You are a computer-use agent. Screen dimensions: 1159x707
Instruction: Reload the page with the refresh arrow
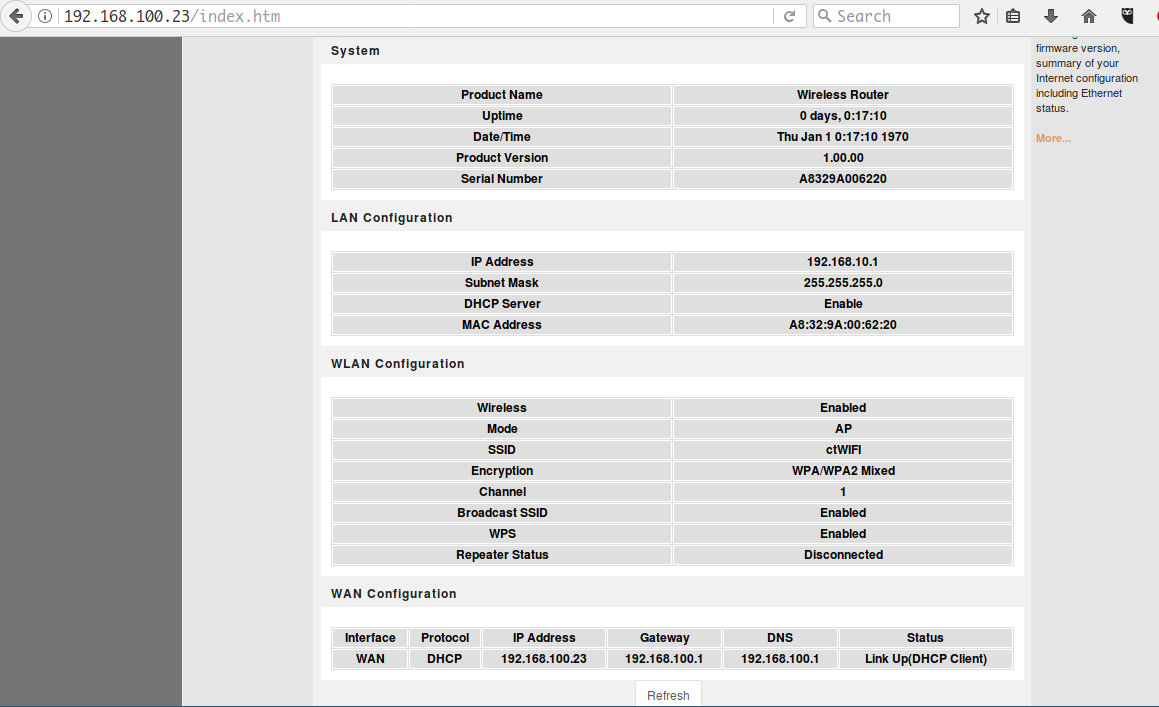click(x=789, y=16)
